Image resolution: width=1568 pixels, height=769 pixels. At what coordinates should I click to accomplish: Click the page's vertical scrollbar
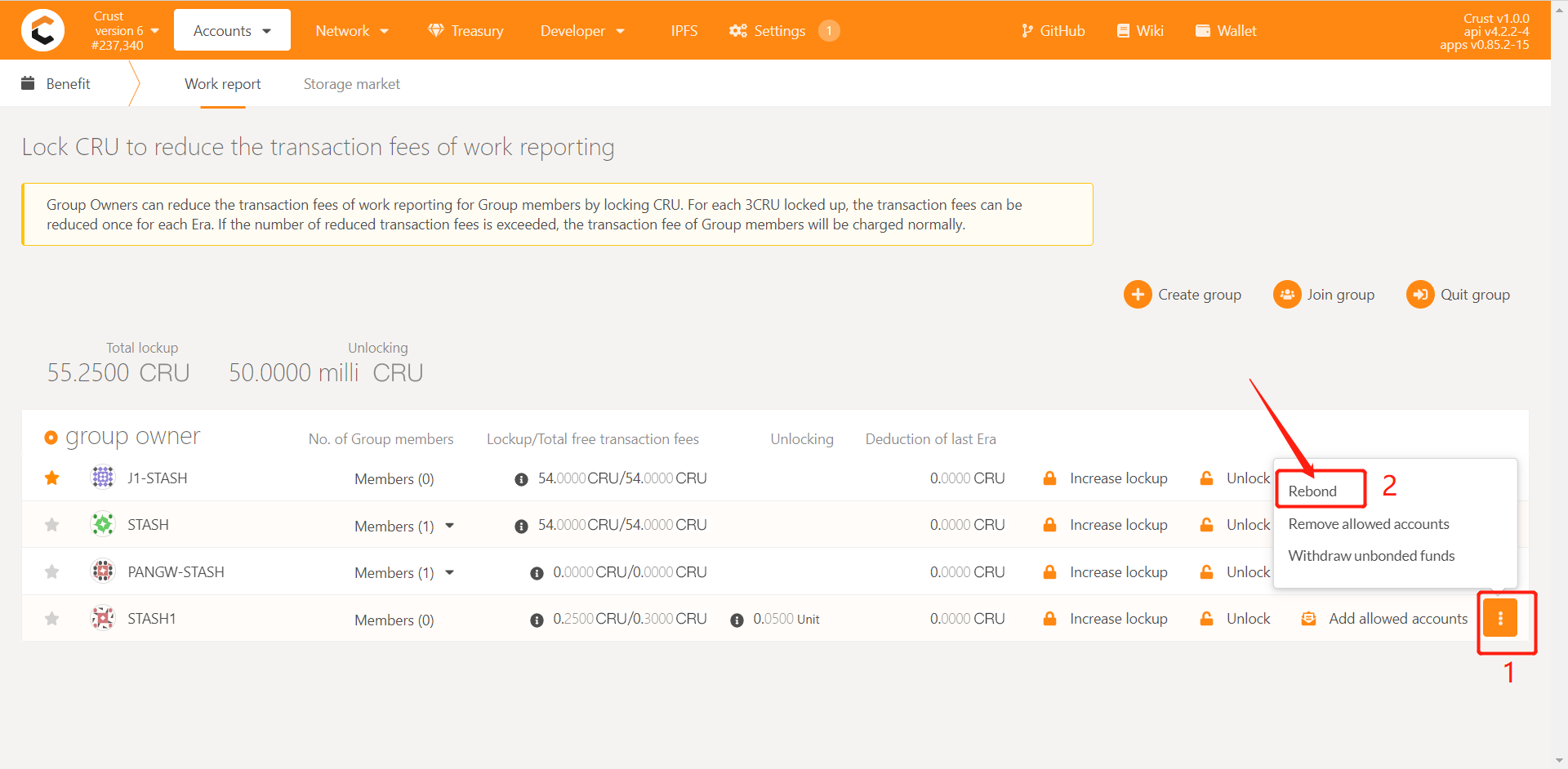(x=1559, y=384)
